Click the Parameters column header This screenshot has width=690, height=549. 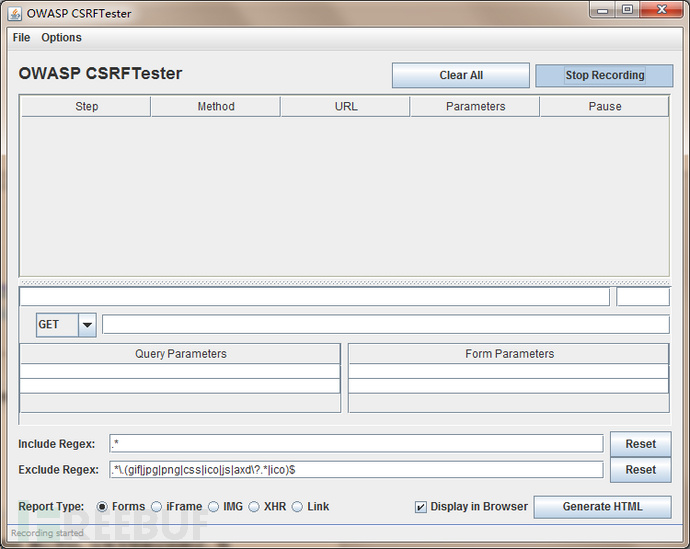475,106
